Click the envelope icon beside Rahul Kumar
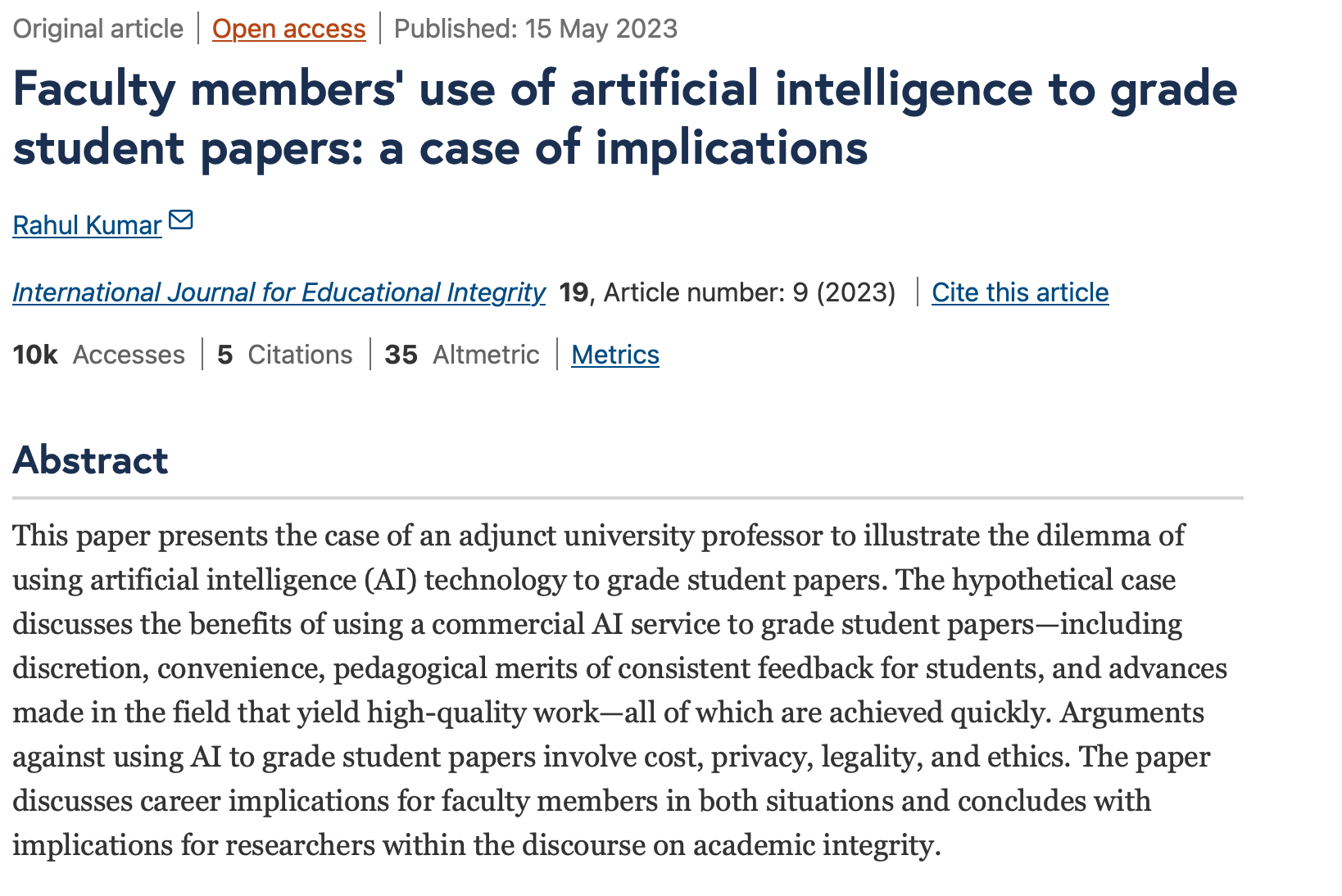The image size is (1342, 896). pyautogui.click(x=180, y=220)
